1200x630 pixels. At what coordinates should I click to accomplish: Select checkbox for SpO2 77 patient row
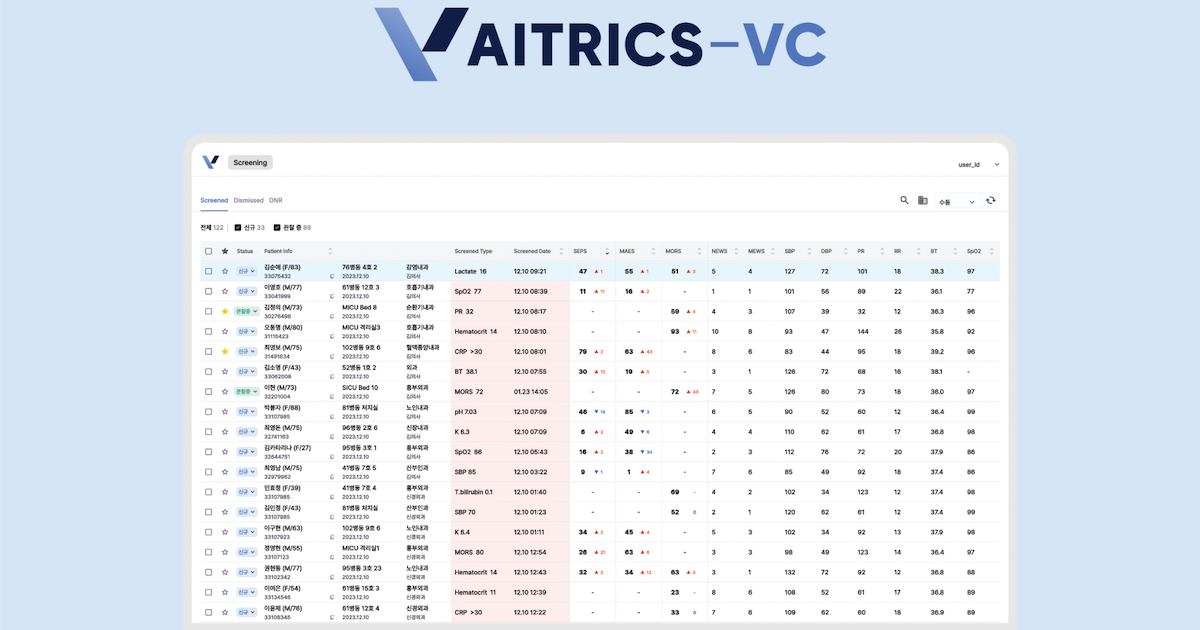208,291
